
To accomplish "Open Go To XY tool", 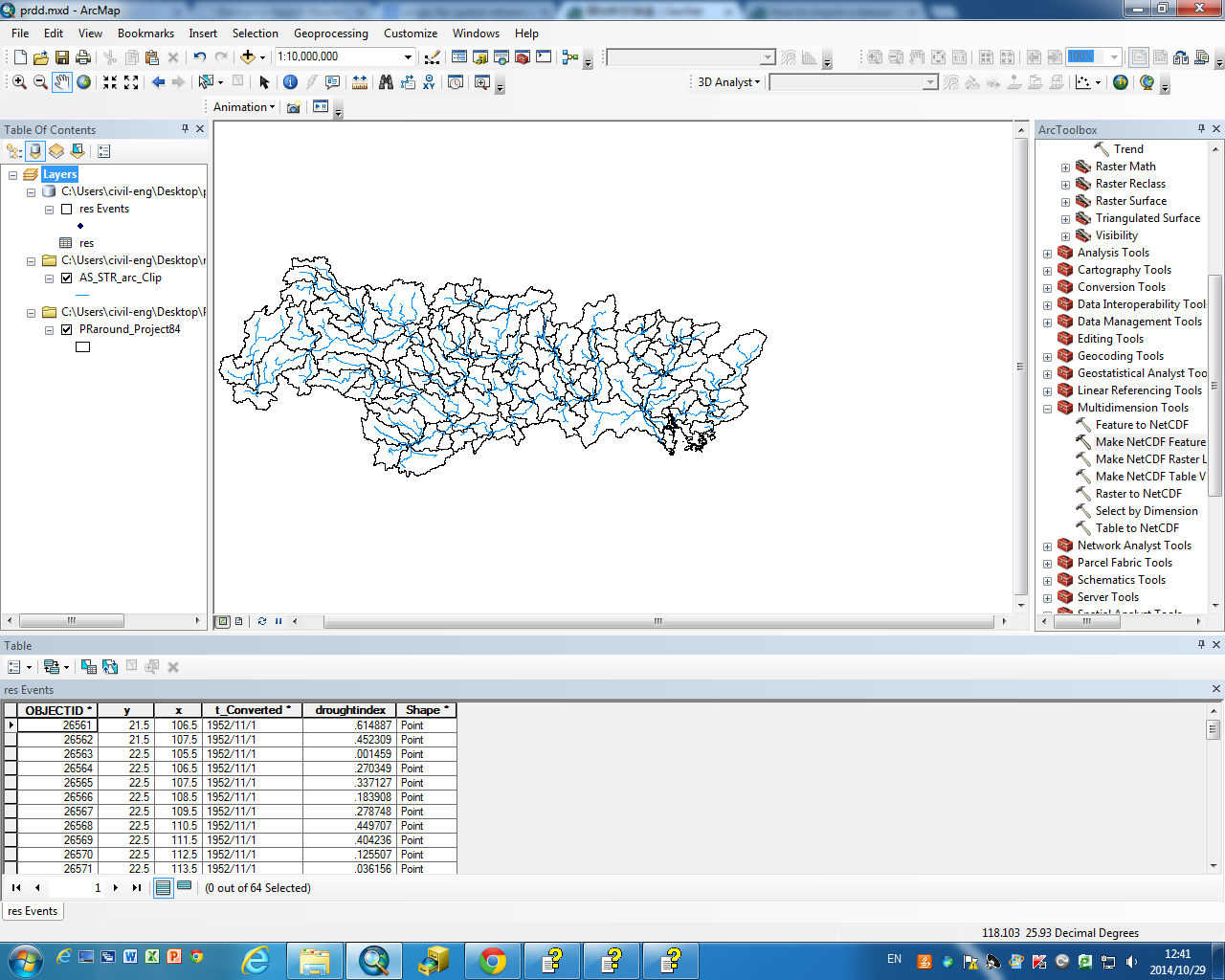I will tap(429, 82).
